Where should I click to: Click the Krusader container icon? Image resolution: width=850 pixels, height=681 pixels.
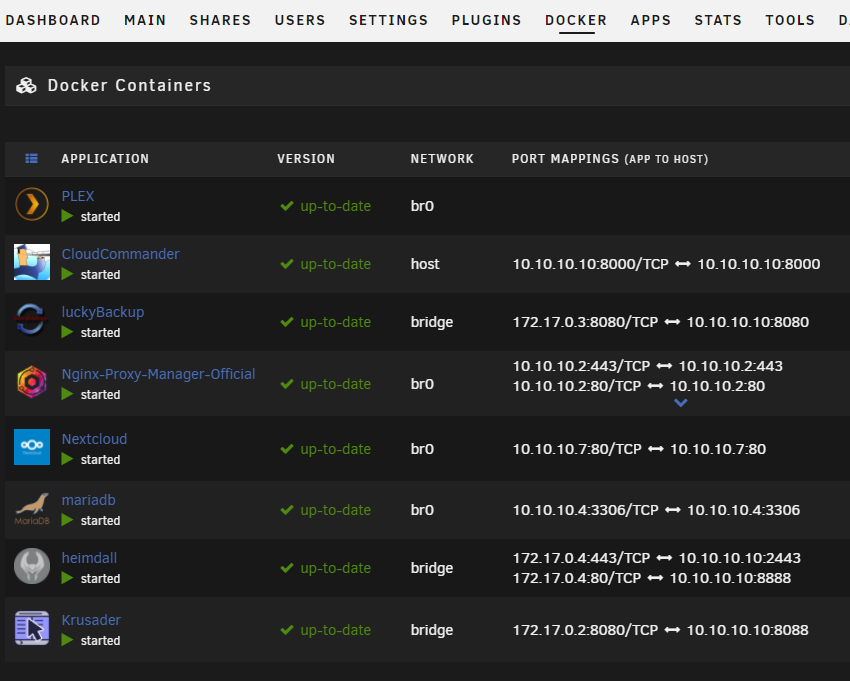tap(31, 628)
